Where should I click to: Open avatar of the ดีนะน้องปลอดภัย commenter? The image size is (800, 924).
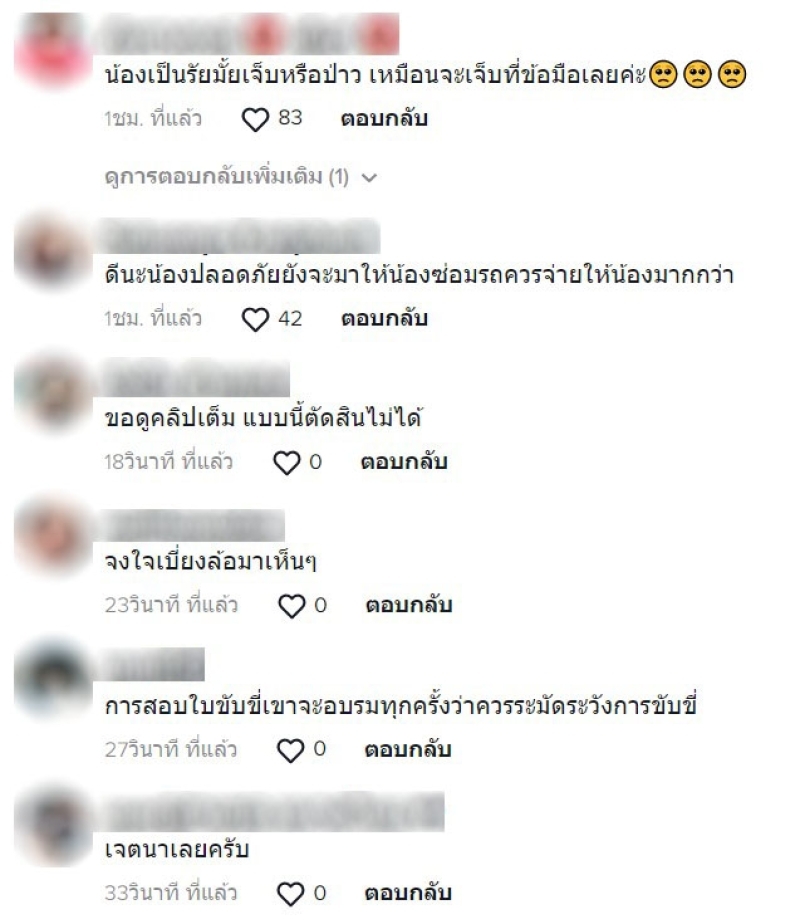coord(53,252)
